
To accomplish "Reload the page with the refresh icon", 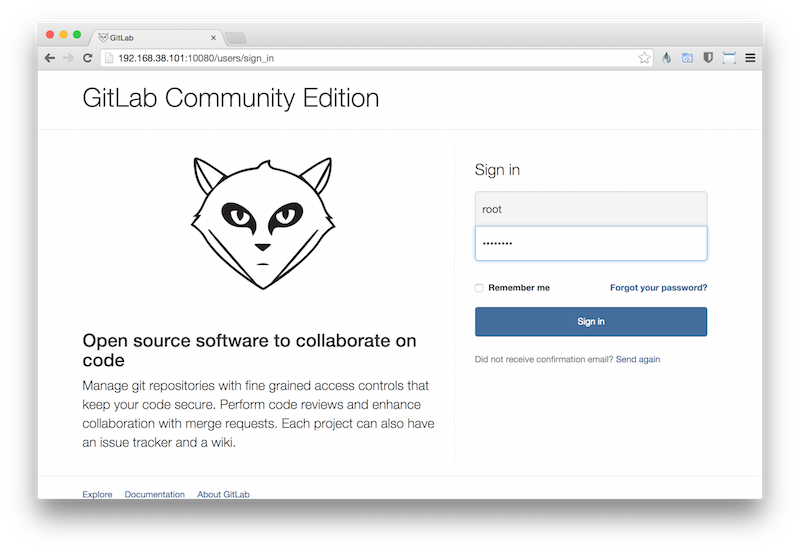I will [88, 58].
